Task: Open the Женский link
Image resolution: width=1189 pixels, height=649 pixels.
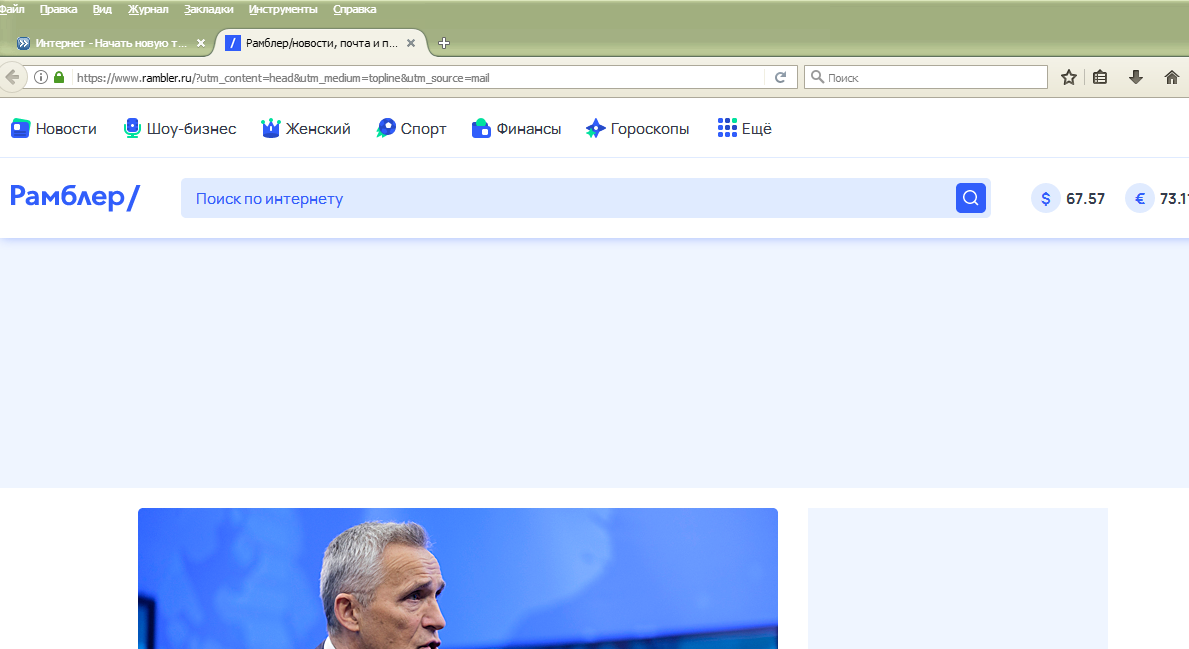Action: coord(318,129)
